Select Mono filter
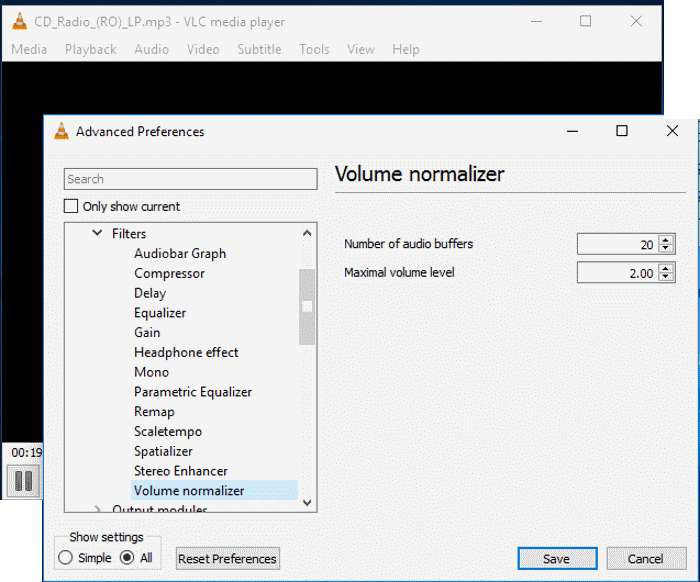Screen dimensions: 700x582 151,372
